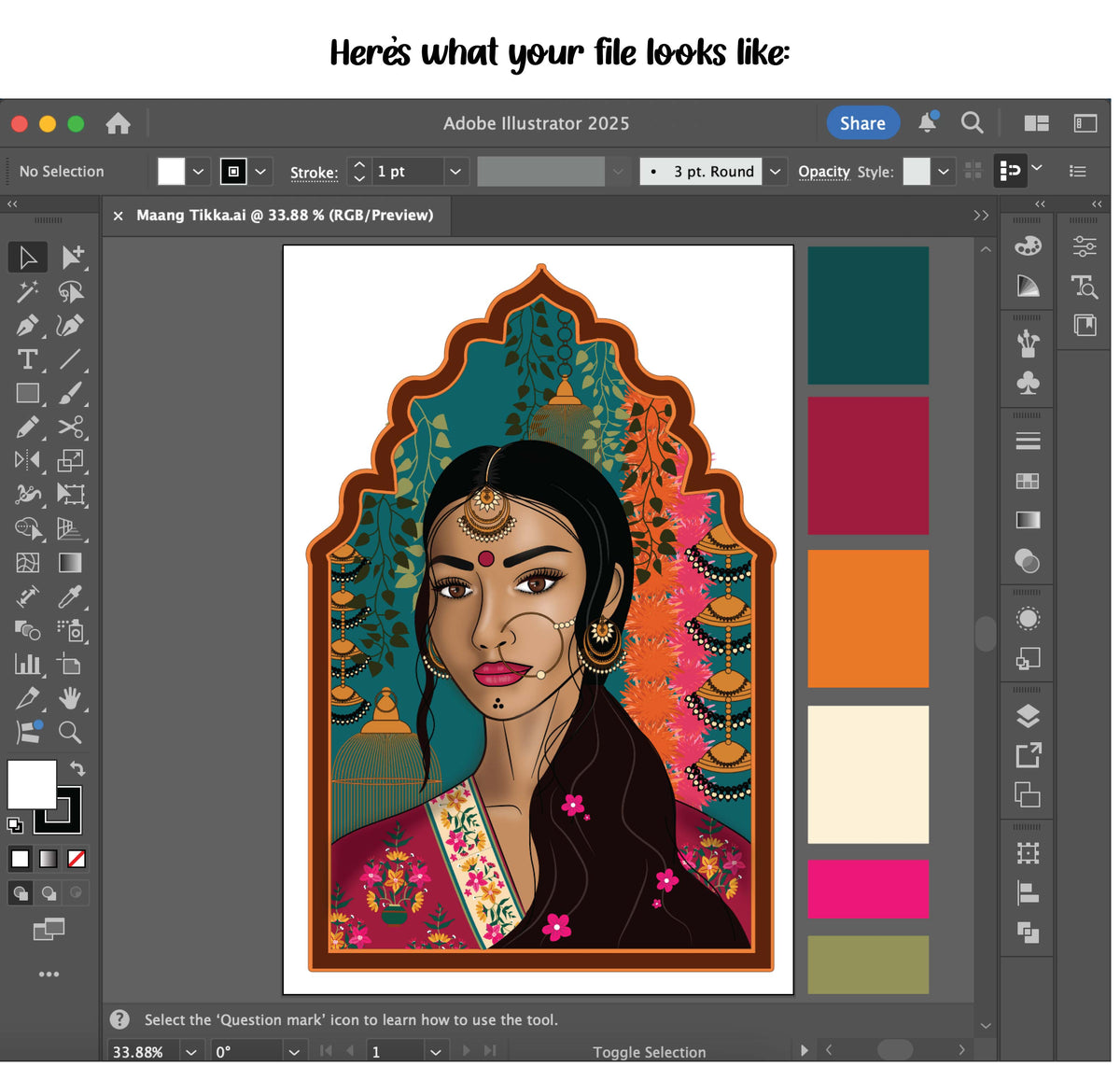This screenshot has height=1066, width=1120.
Task: Open Opacity panel link
Action: [x=824, y=172]
